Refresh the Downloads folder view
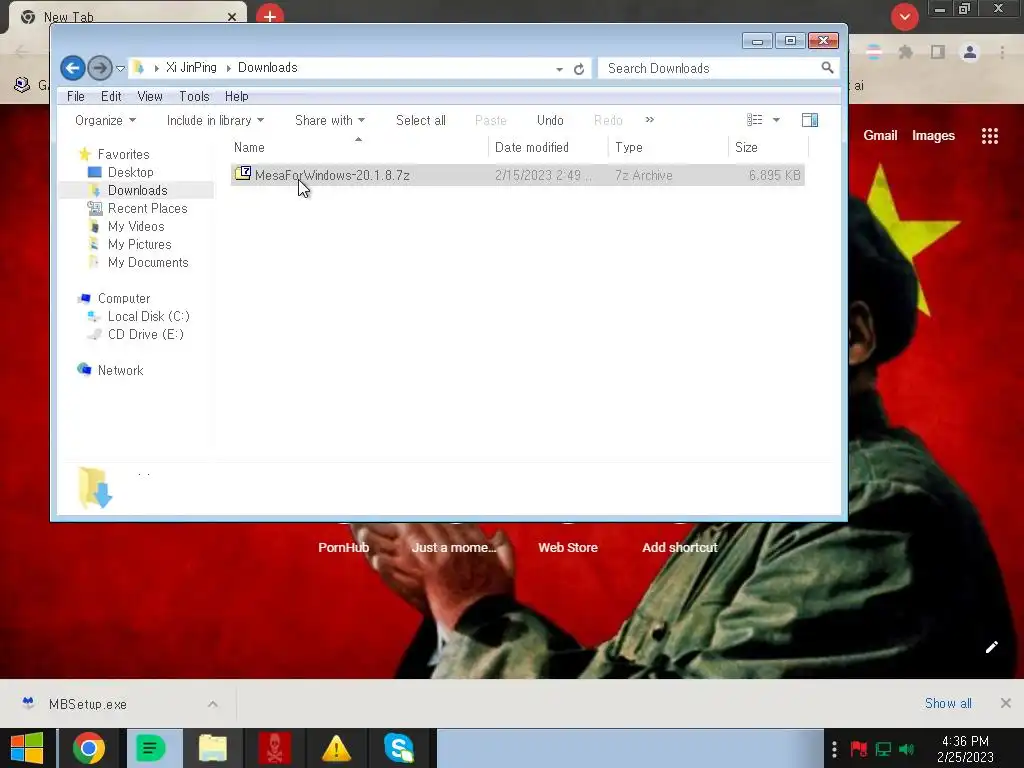 (x=579, y=69)
